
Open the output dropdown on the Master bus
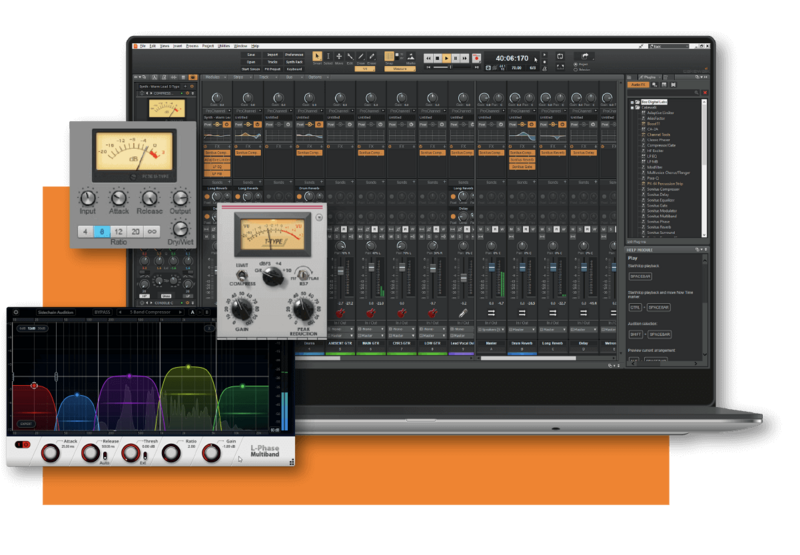click(x=494, y=328)
